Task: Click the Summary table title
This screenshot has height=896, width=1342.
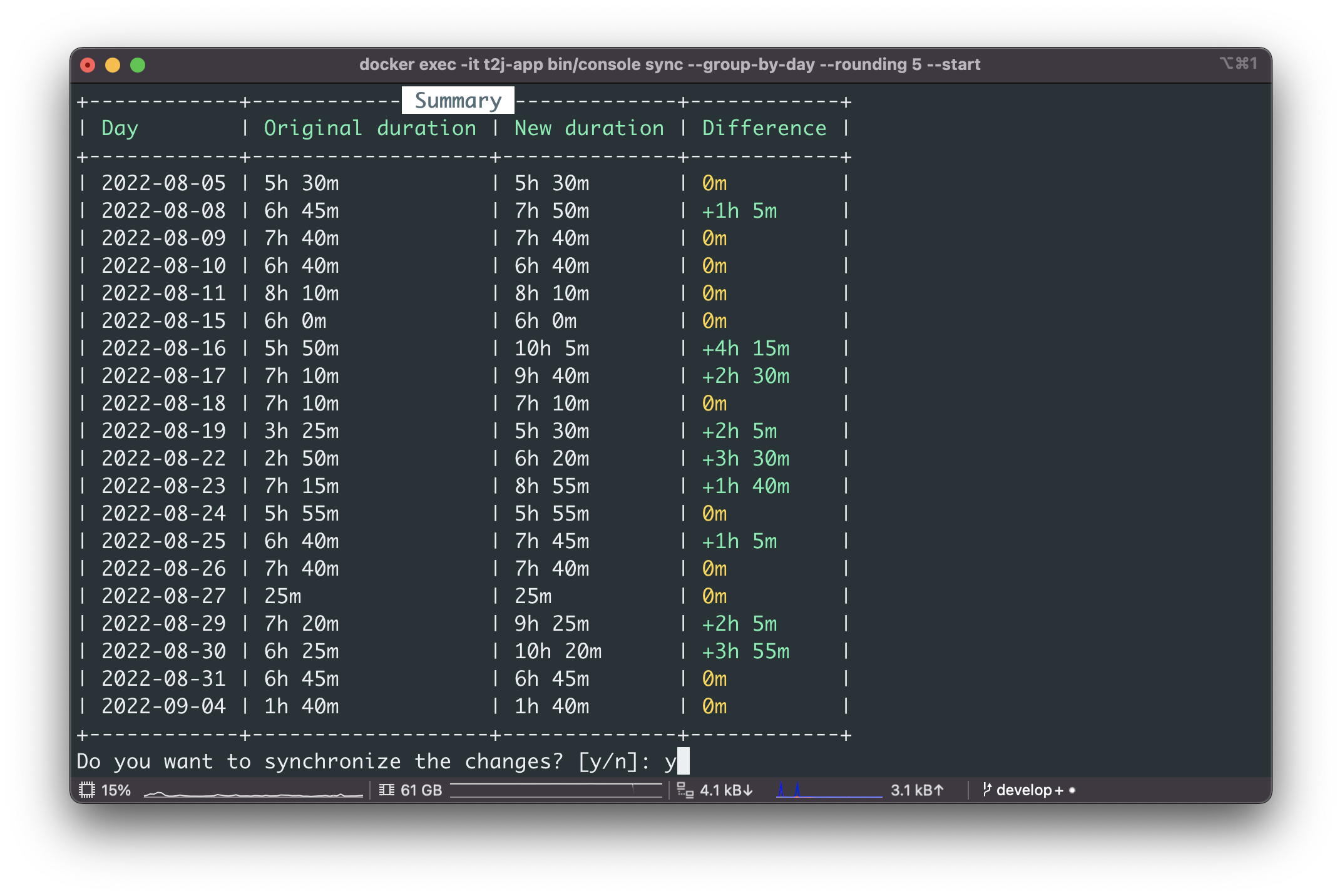Action: (x=458, y=101)
